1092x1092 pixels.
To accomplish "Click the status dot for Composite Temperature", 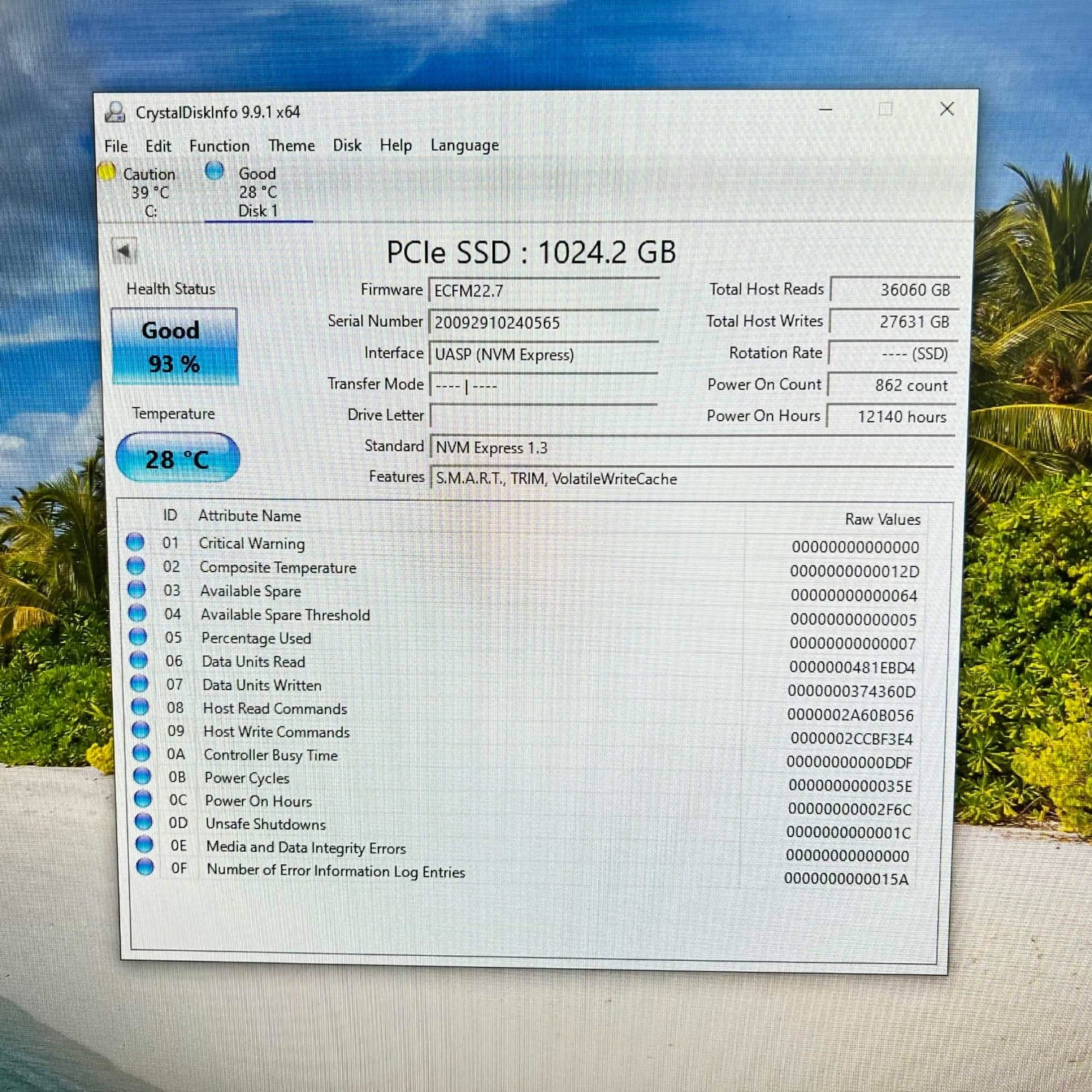I will pos(135,566).
